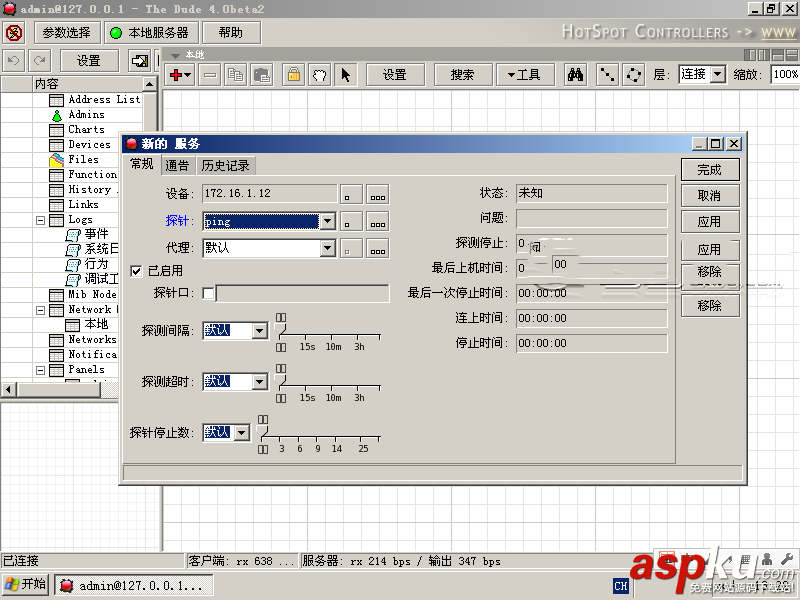Click the wrench icon in status bar
Screen dimensions: 800x600
(786, 560)
